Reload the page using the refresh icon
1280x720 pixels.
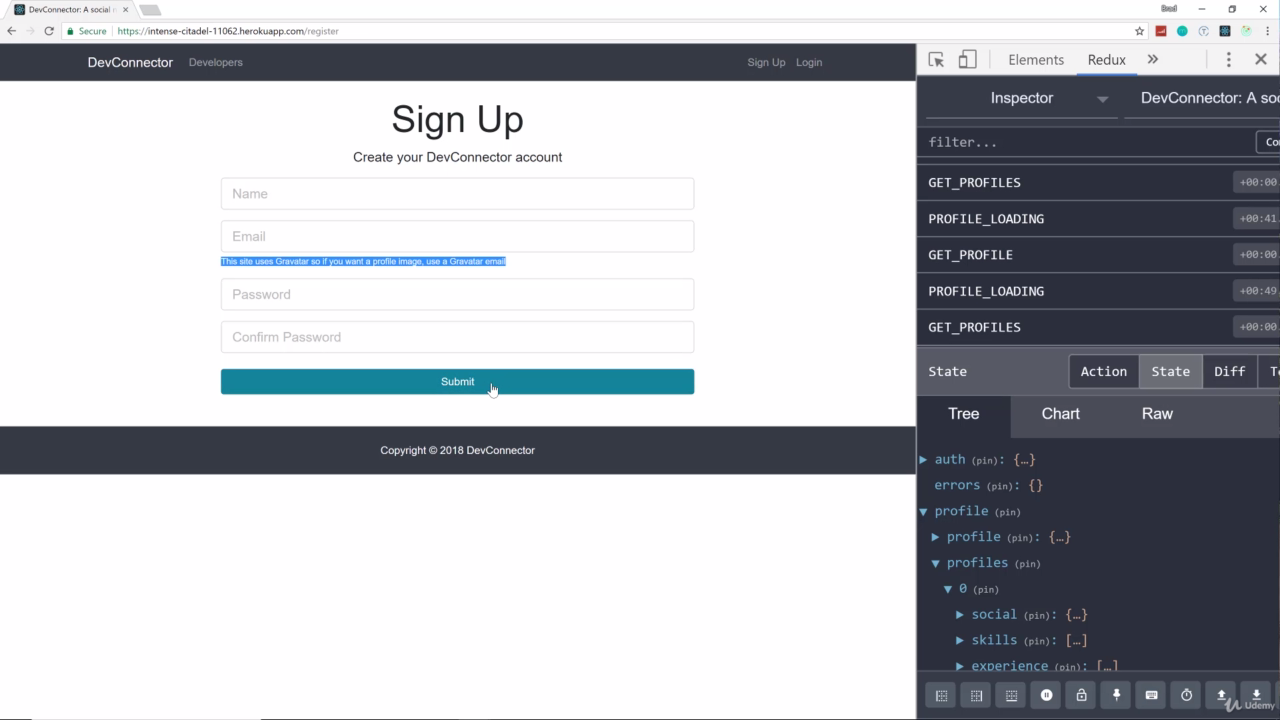48,31
